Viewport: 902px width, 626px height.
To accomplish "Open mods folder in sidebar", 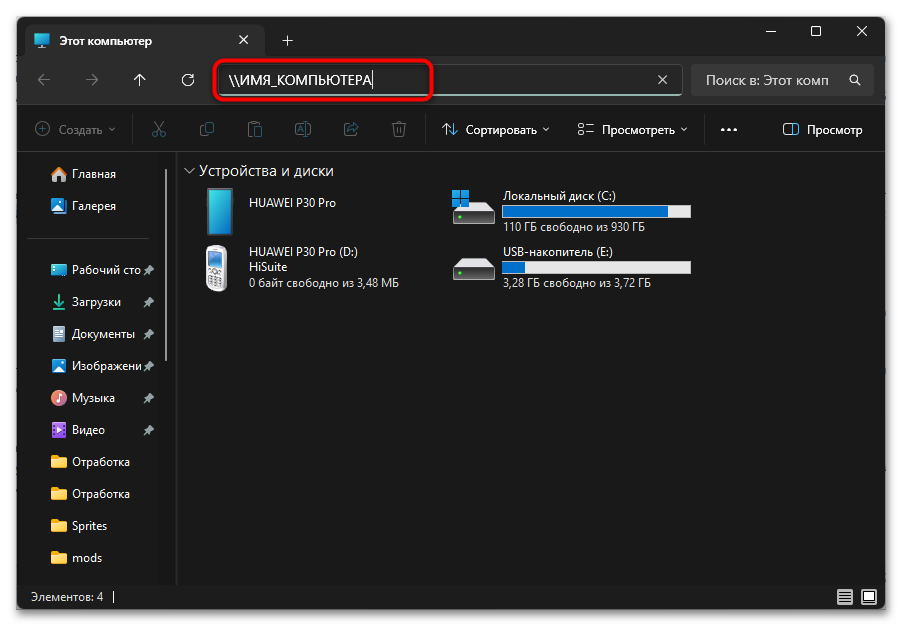I will point(77,558).
